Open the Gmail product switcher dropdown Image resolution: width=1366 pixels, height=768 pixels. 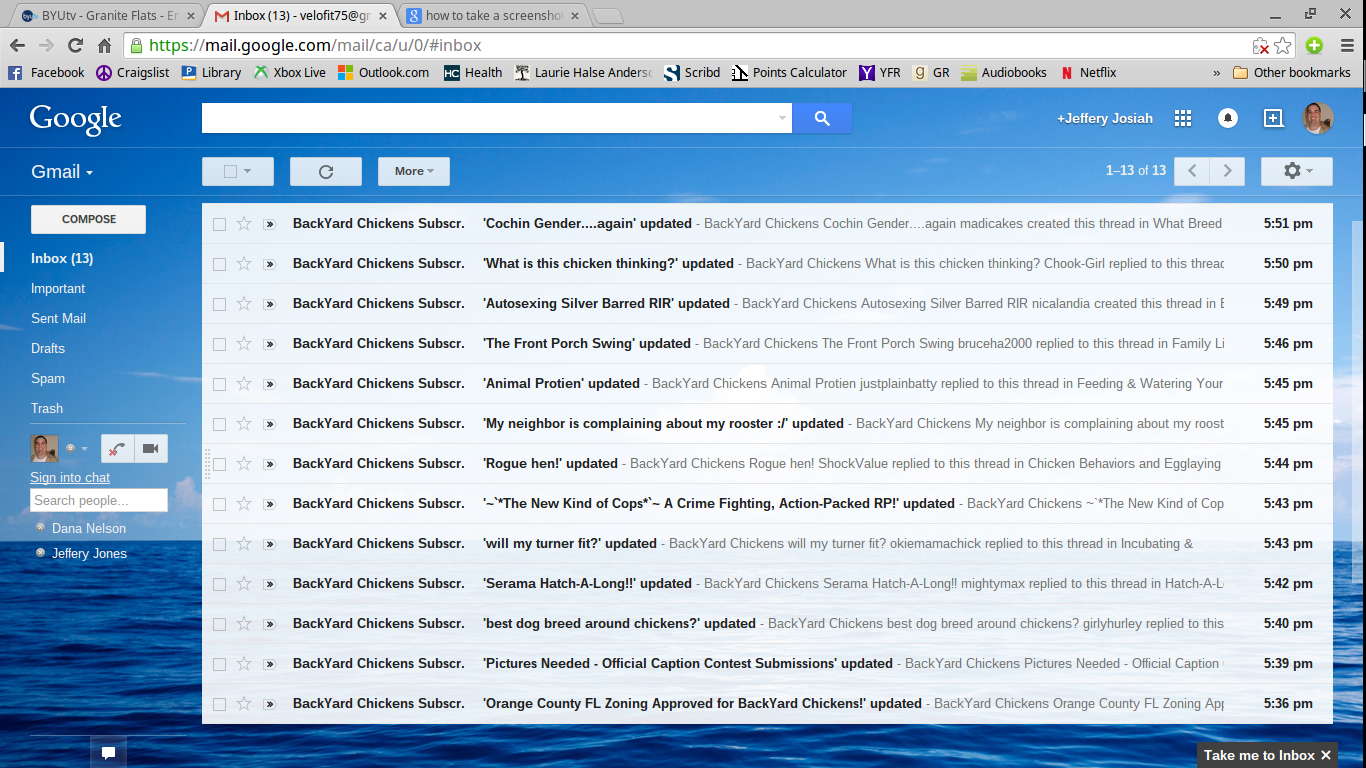[62, 172]
